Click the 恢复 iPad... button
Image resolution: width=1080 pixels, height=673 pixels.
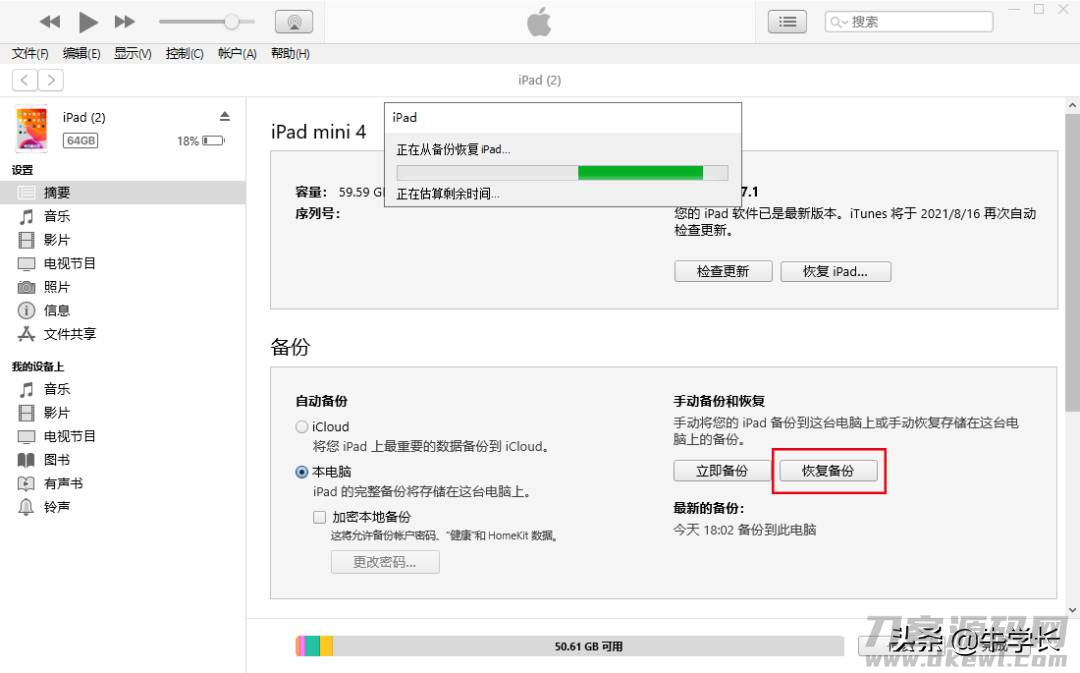tap(835, 271)
